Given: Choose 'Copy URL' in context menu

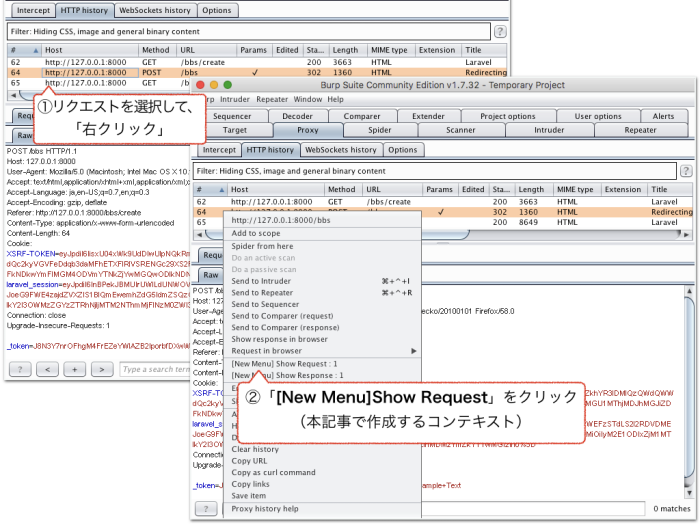Looking at the screenshot, I should tap(322, 461).
